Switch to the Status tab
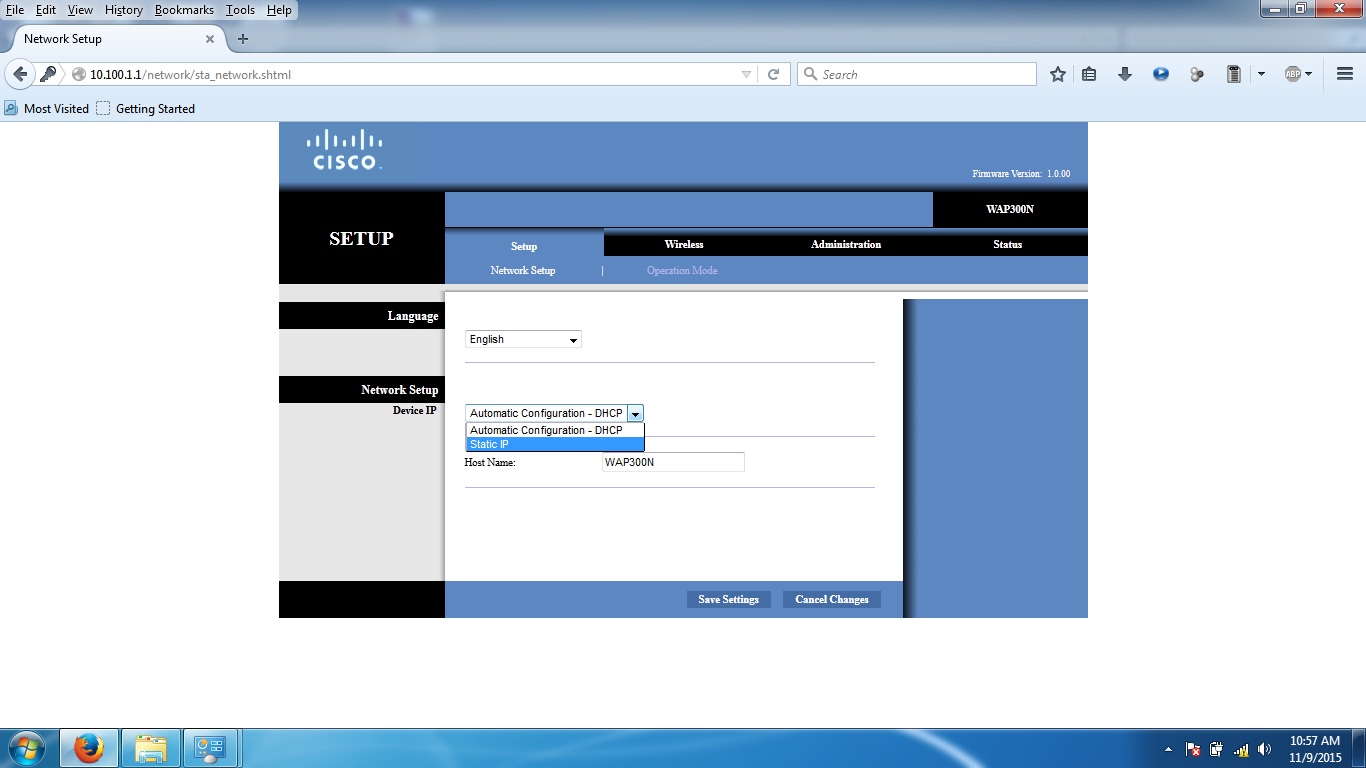Screen dimensions: 1366x768 click(1008, 244)
